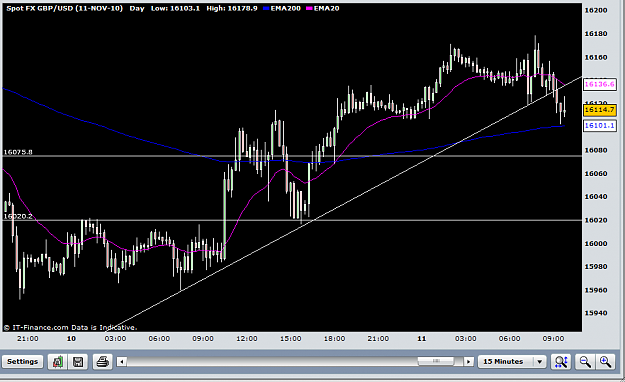Print the chart using the printer icon
The height and width of the screenshot is (382, 625).
102,362
